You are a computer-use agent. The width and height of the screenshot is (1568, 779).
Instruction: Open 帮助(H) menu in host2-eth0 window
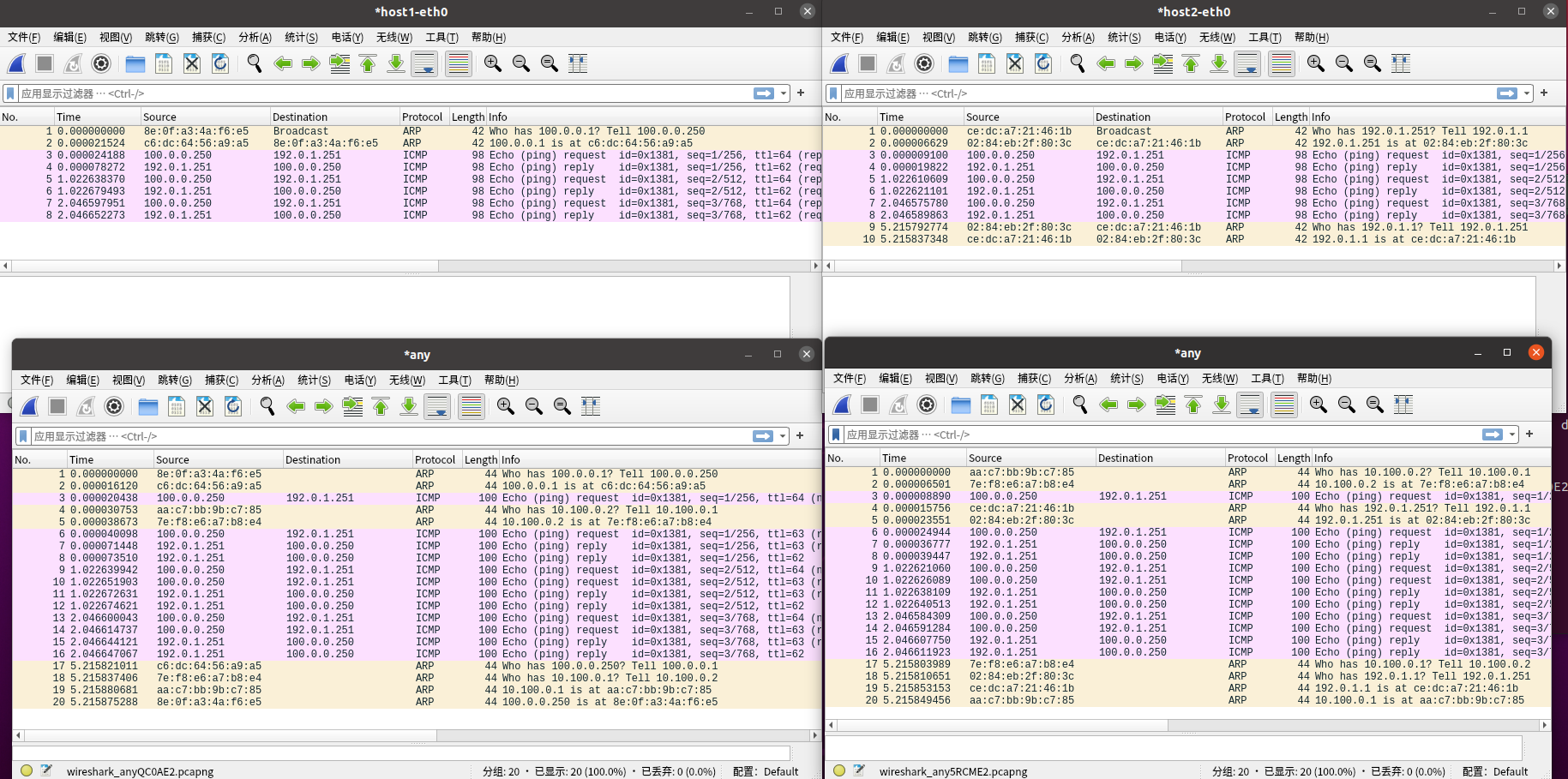(1312, 37)
